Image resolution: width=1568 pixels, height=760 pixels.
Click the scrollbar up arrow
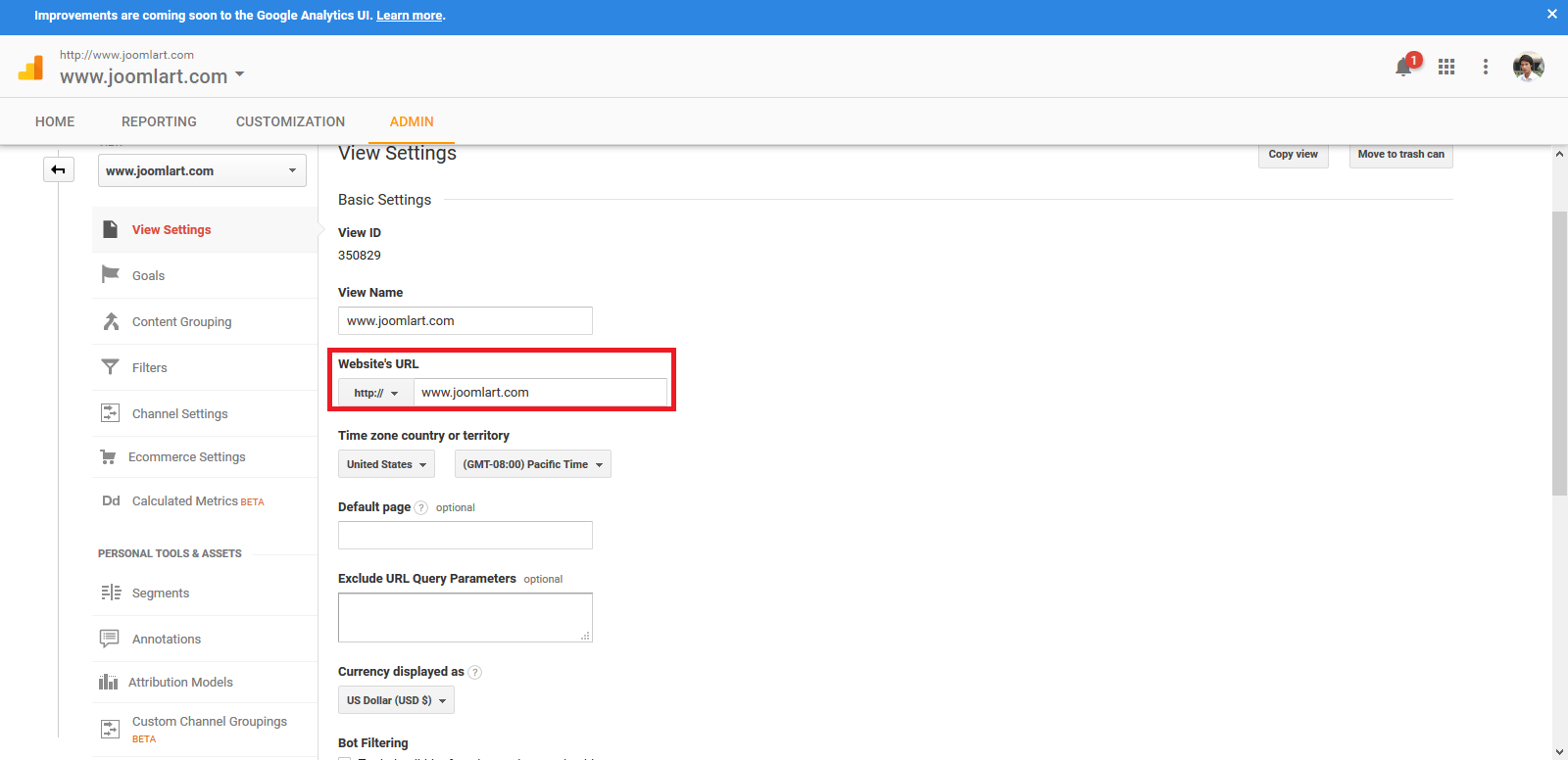click(x=1559, y=154)
